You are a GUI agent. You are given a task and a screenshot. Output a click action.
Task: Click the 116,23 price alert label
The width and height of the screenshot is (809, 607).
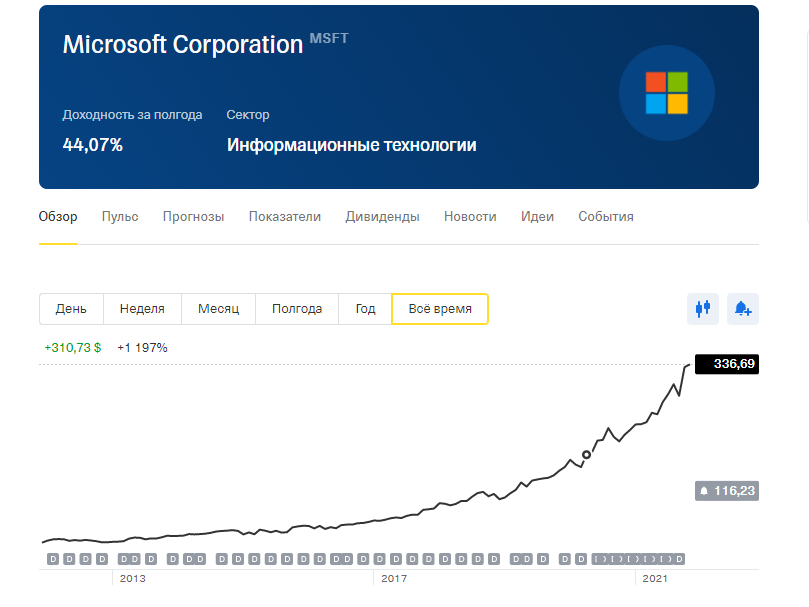[726, 490]
